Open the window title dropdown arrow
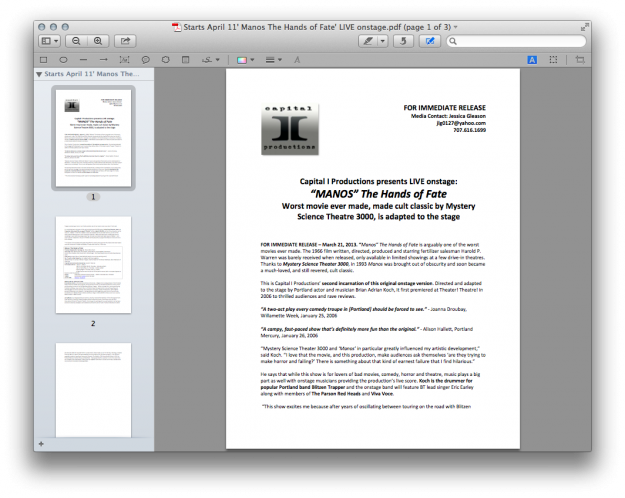The width and height of the screenshot is (625, 498). tap(456, 27)
